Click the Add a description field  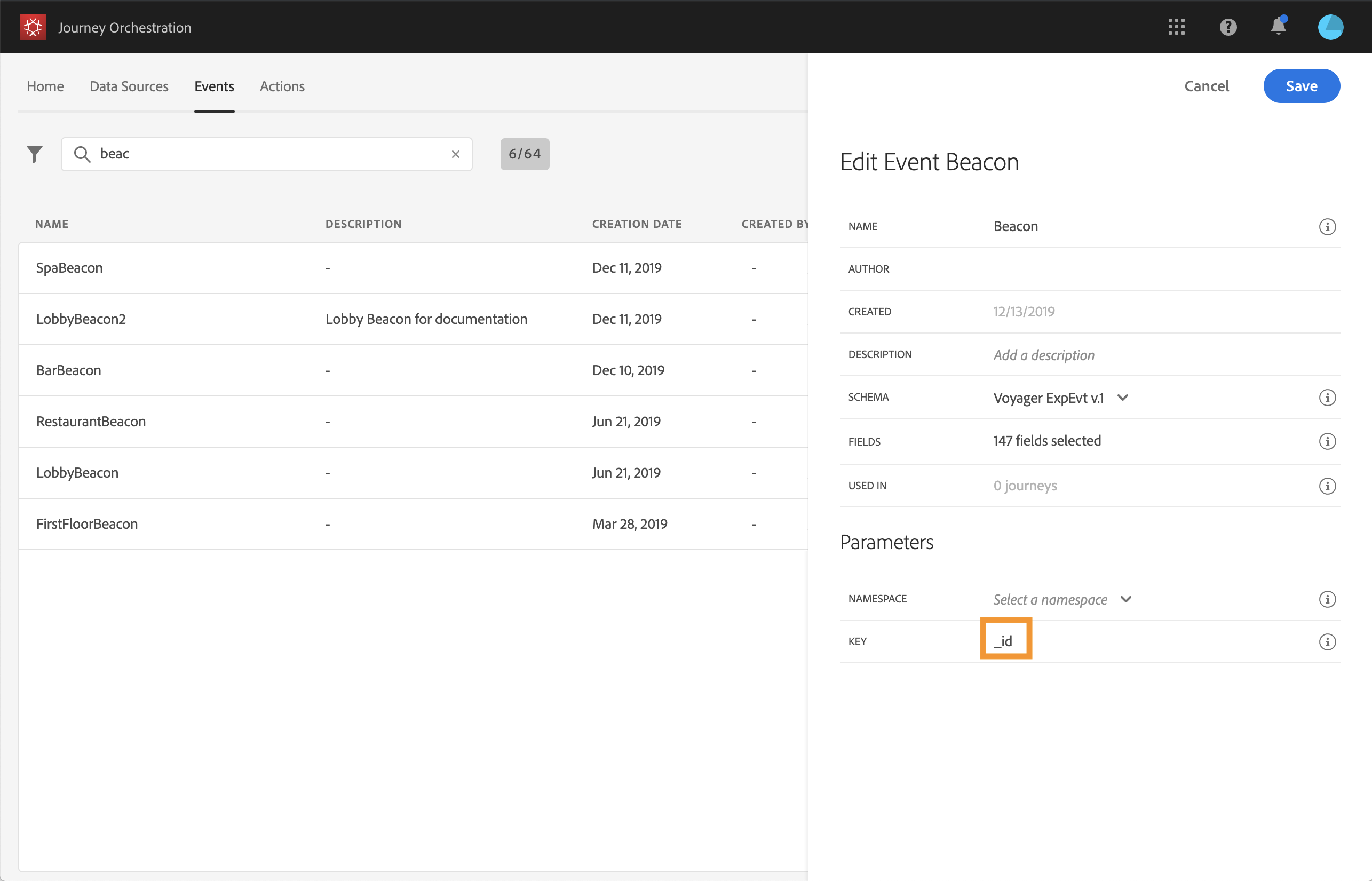pos(1044,355)
